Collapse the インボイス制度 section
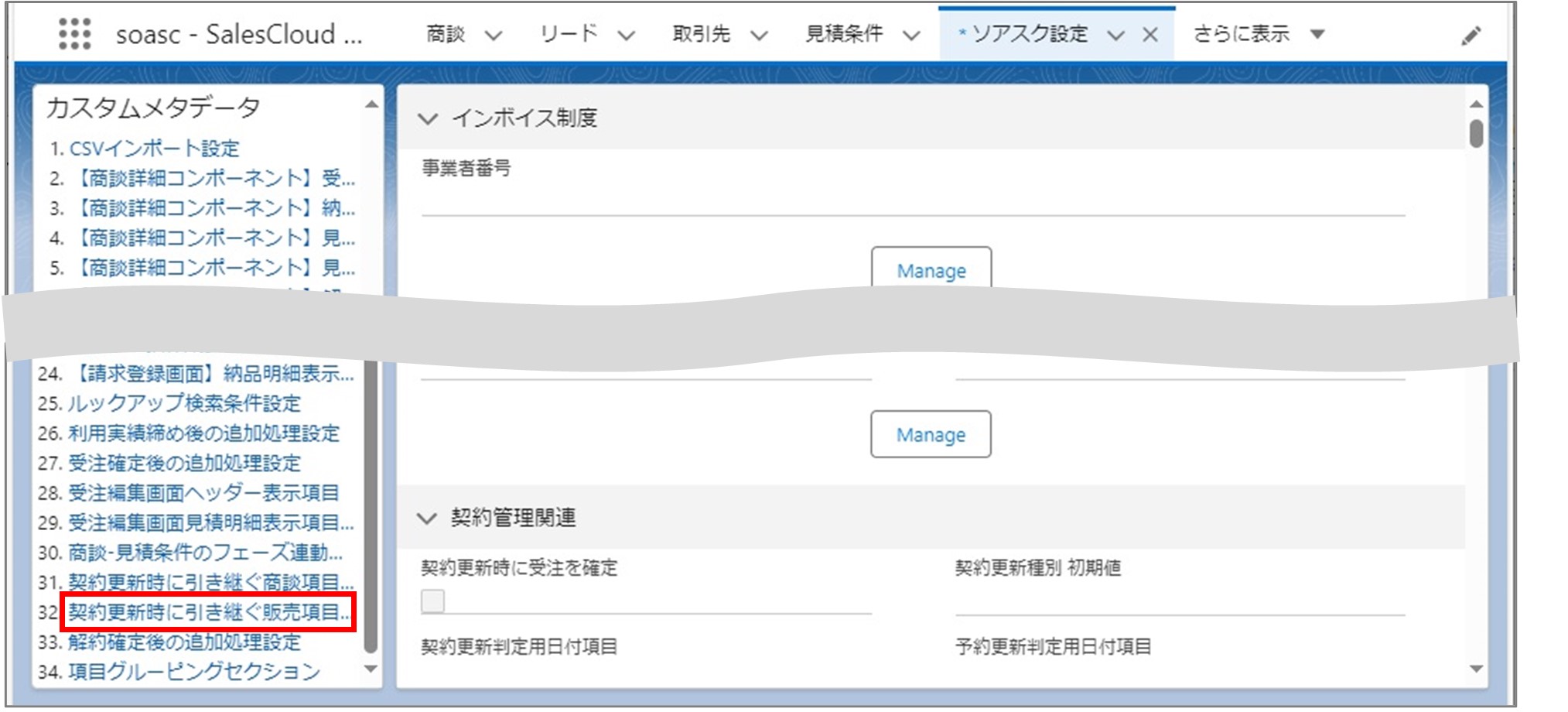Viewport: 1568px width, 712px height. click(x=427, y=118)
